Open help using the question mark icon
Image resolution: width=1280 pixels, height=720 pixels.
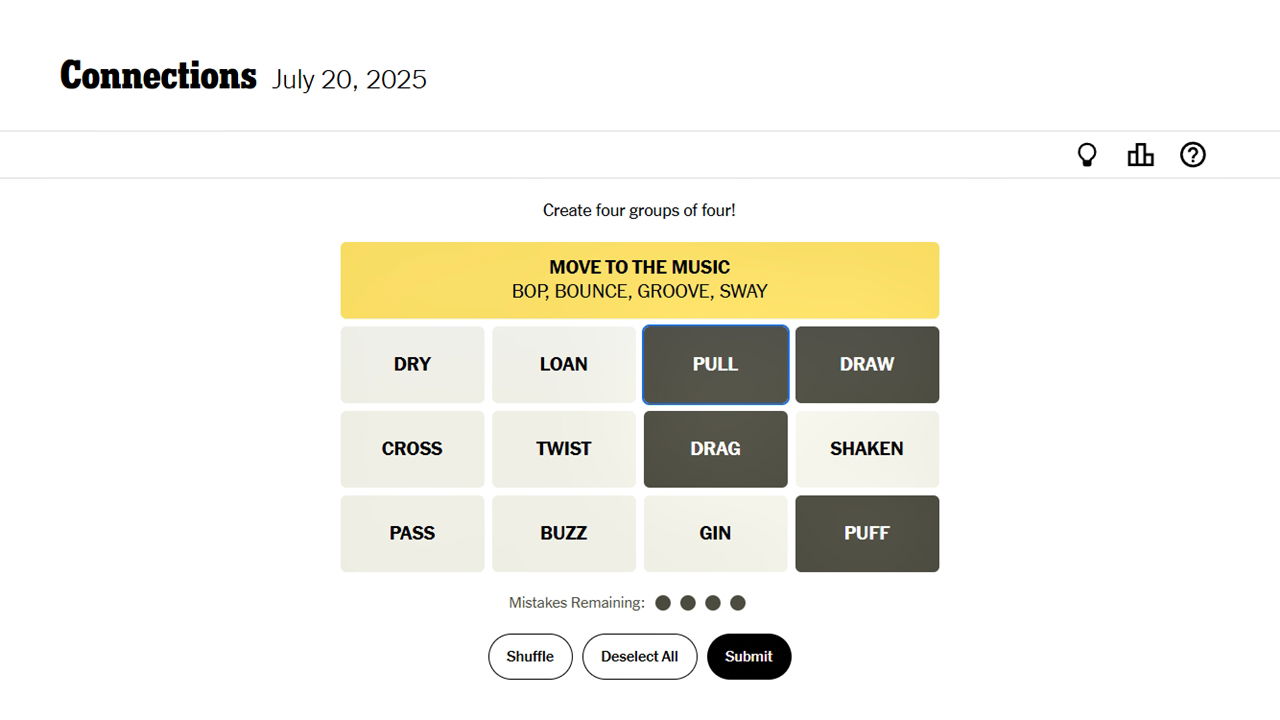tap(1192, 155)
